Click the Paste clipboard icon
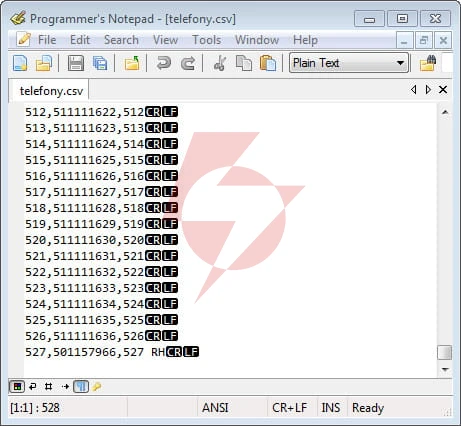 (x=268, y=63)
